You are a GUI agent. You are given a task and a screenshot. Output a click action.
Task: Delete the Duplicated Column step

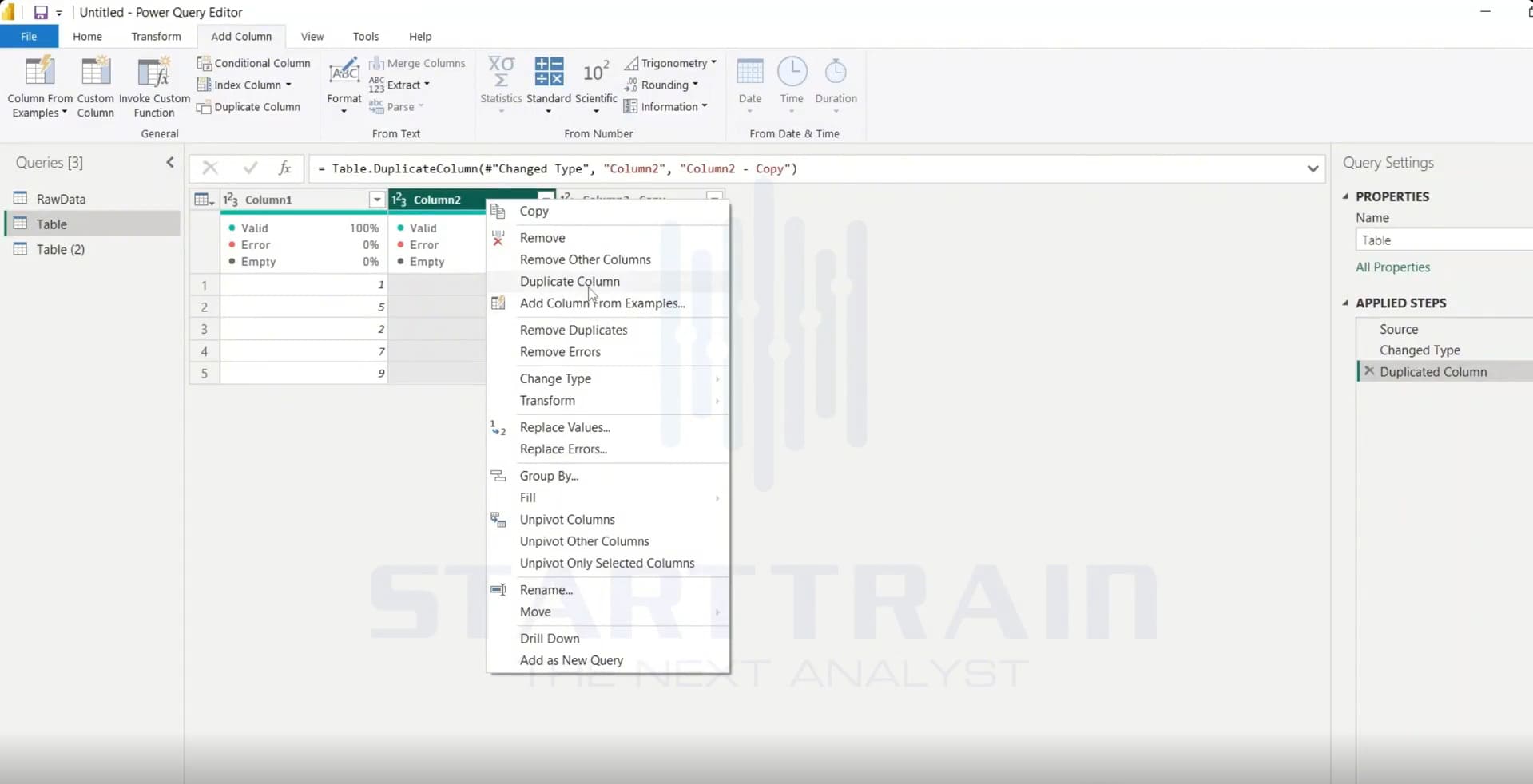click(x=1369, y=371)
